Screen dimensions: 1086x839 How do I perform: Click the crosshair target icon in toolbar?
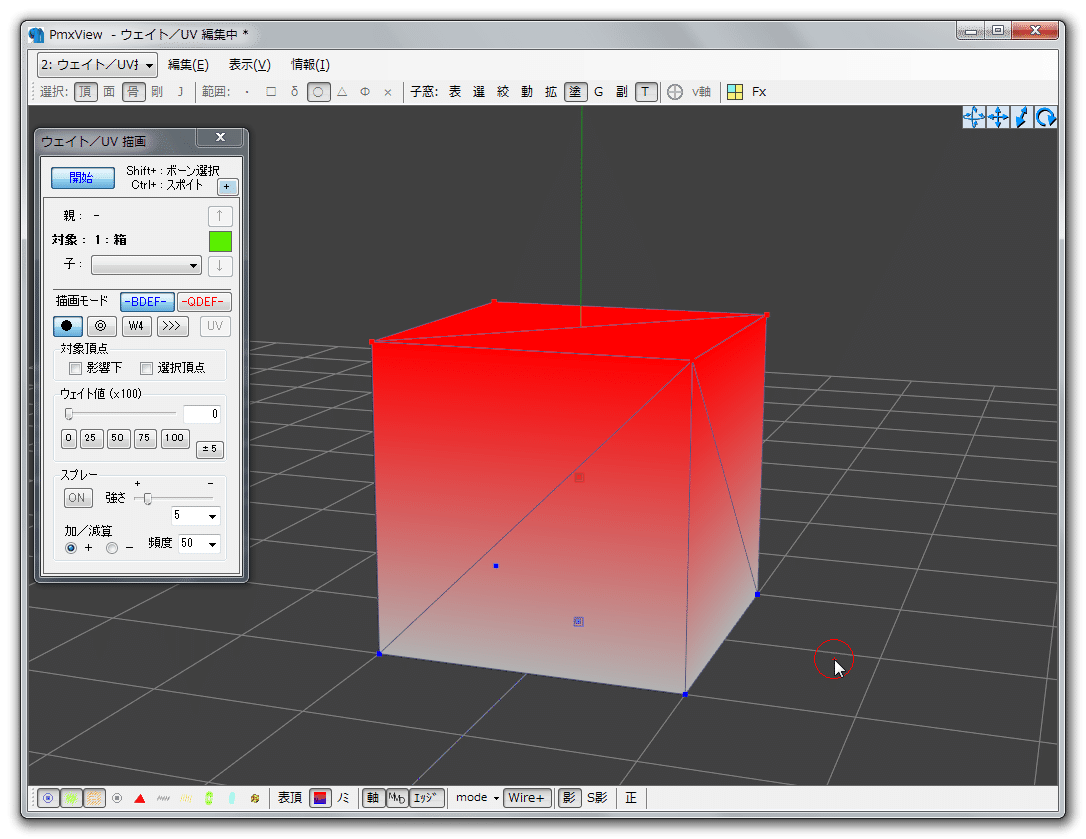click(x=675, y=91)
